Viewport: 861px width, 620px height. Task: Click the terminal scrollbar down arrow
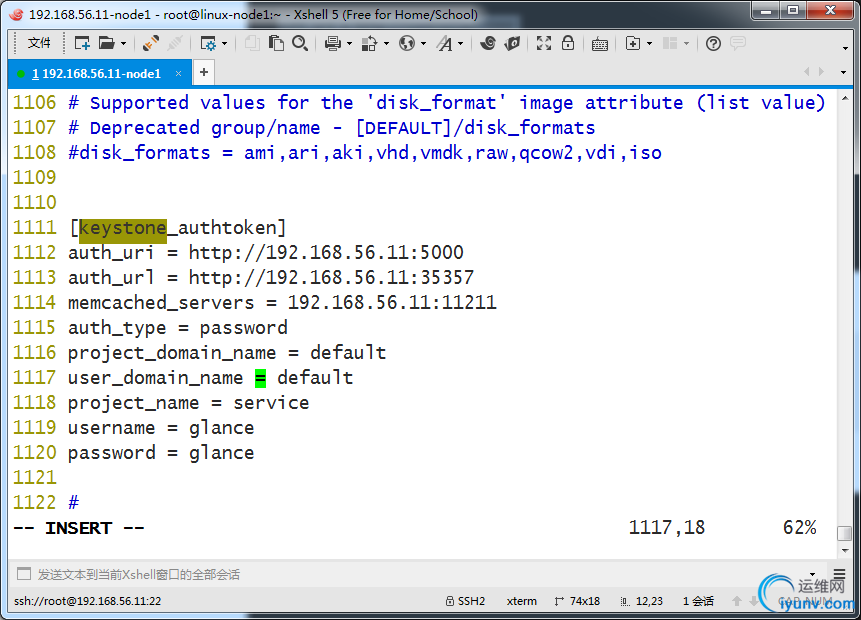[845, 550]
